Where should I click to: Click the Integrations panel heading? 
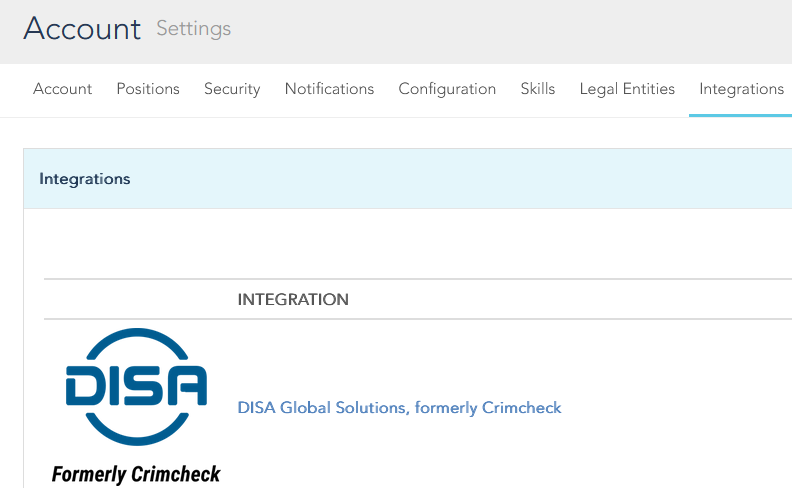(85, 179)
